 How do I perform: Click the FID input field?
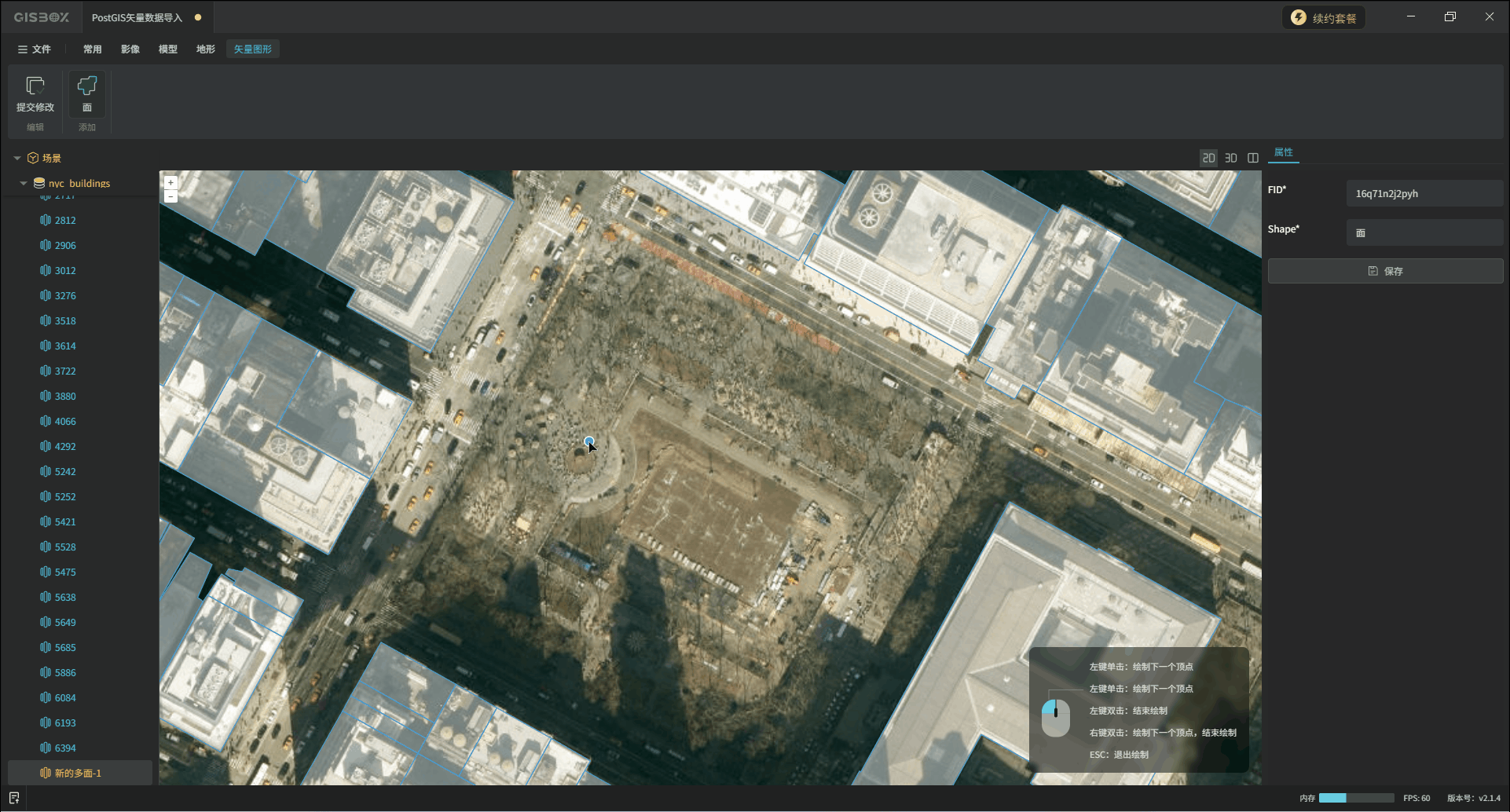point(1424,194)
